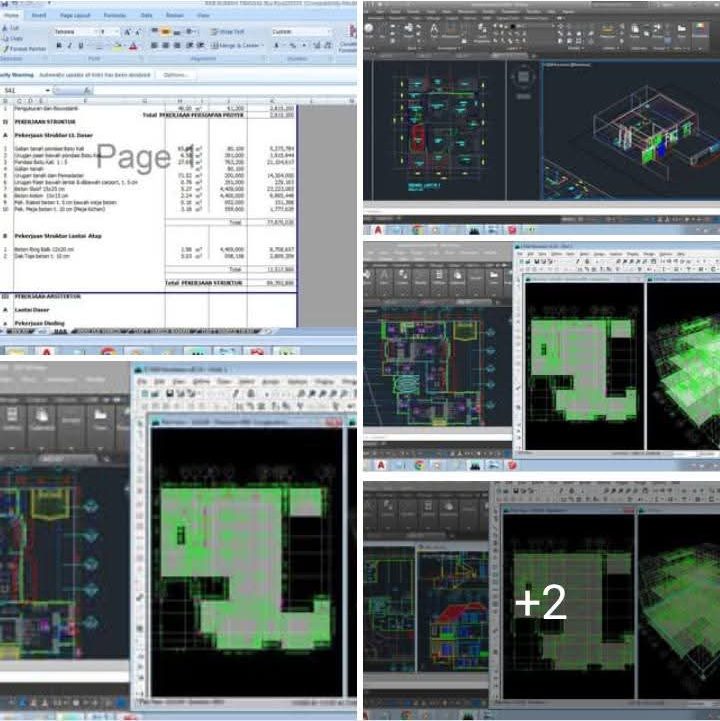Open the Formulas ribbon tab
Image resolution: width=720 pixels, height=721 pixels.
113,16
